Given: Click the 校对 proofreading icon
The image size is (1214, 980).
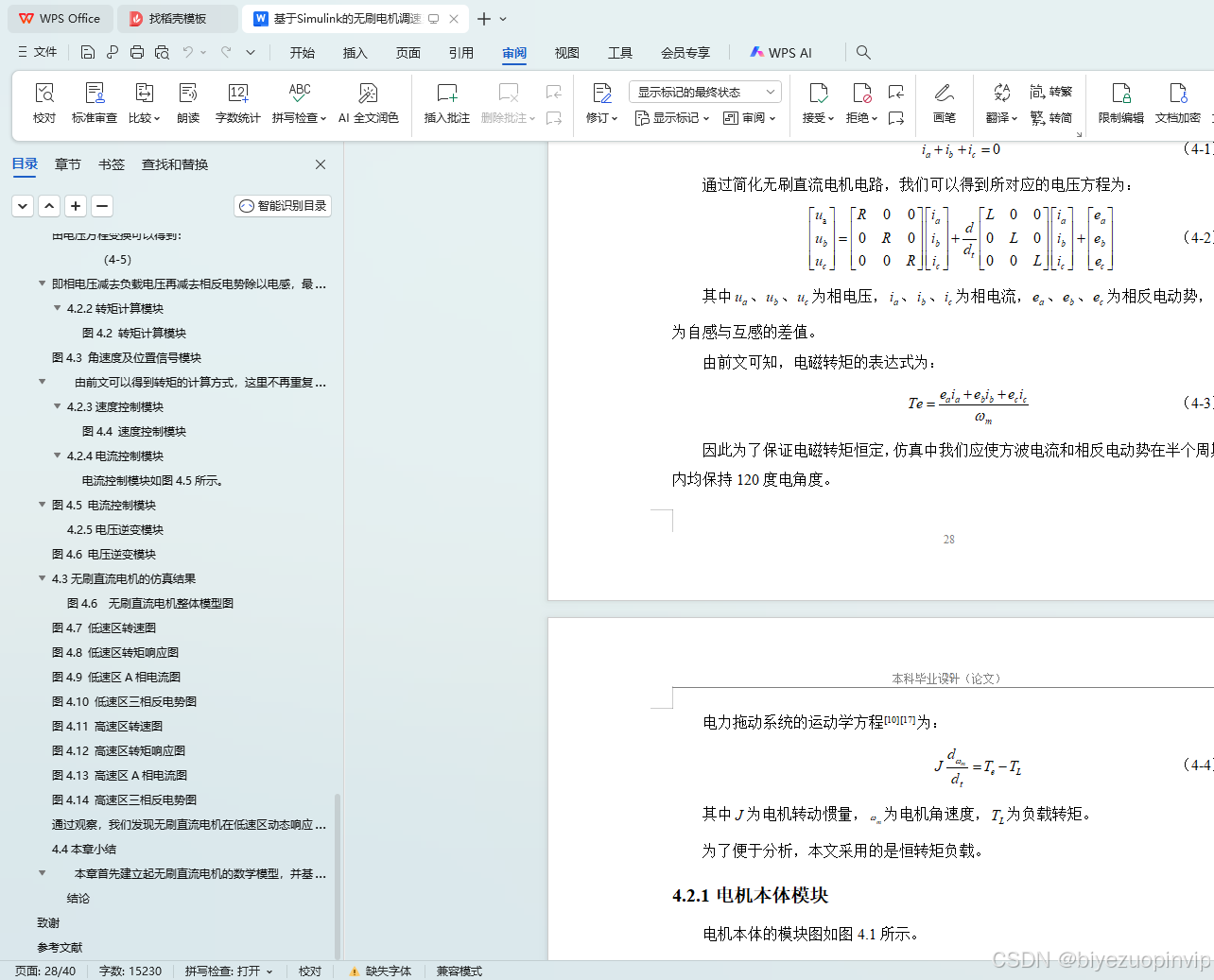Looking at the screenshot, I should coord(44,102).
